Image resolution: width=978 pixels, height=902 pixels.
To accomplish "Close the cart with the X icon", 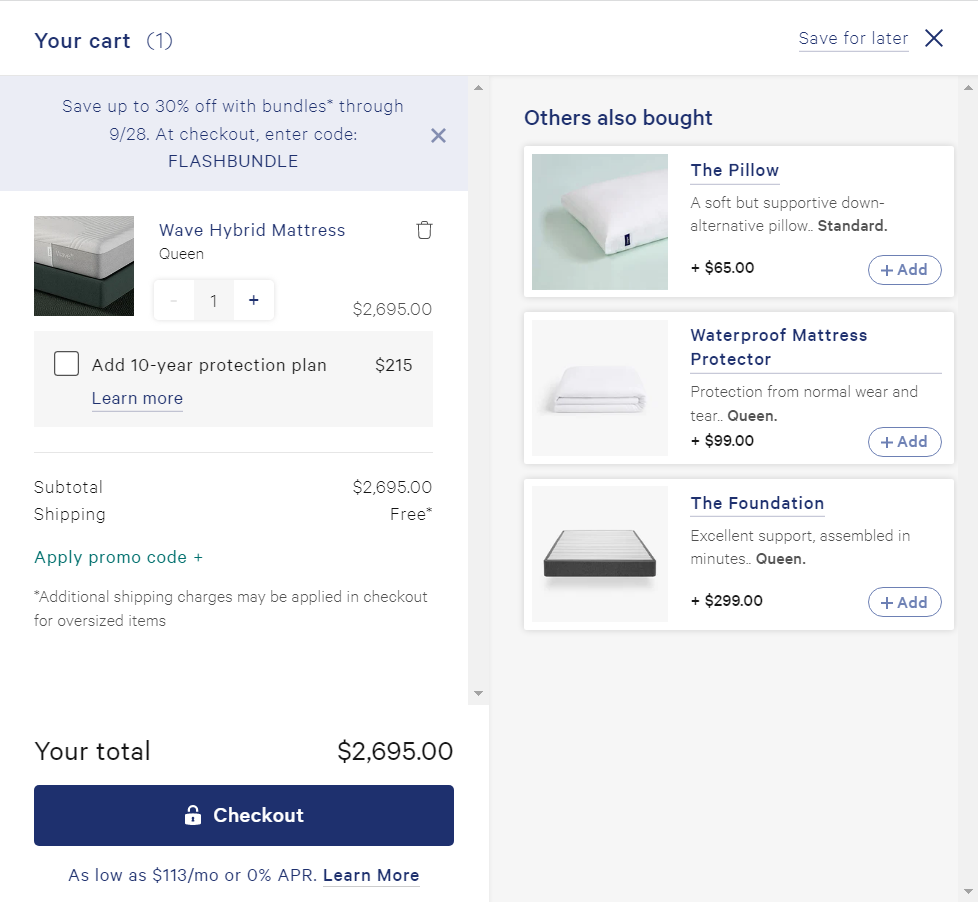I will point(934,38).
